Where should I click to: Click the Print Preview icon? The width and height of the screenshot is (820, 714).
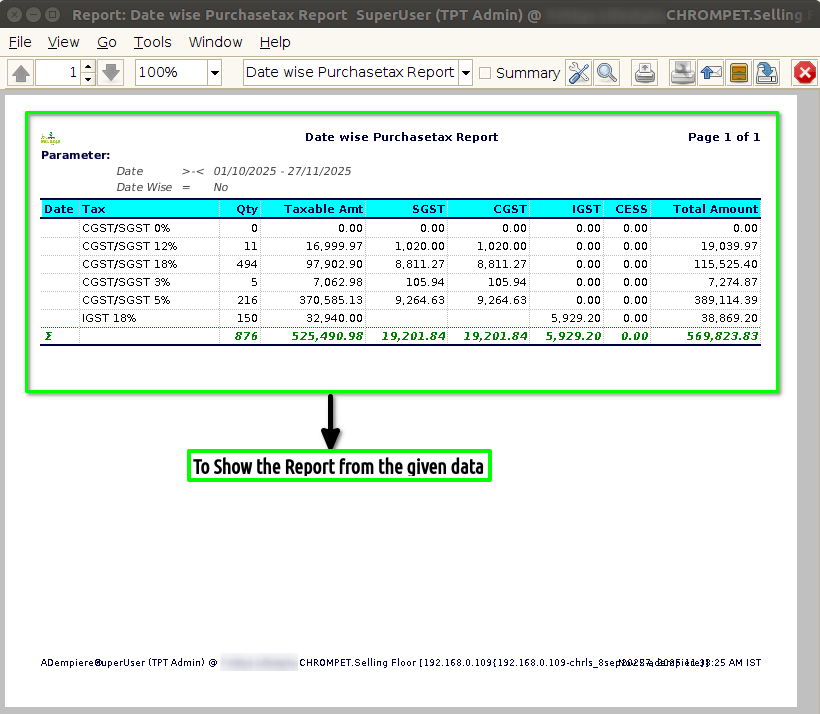click(x=682, y=73)
